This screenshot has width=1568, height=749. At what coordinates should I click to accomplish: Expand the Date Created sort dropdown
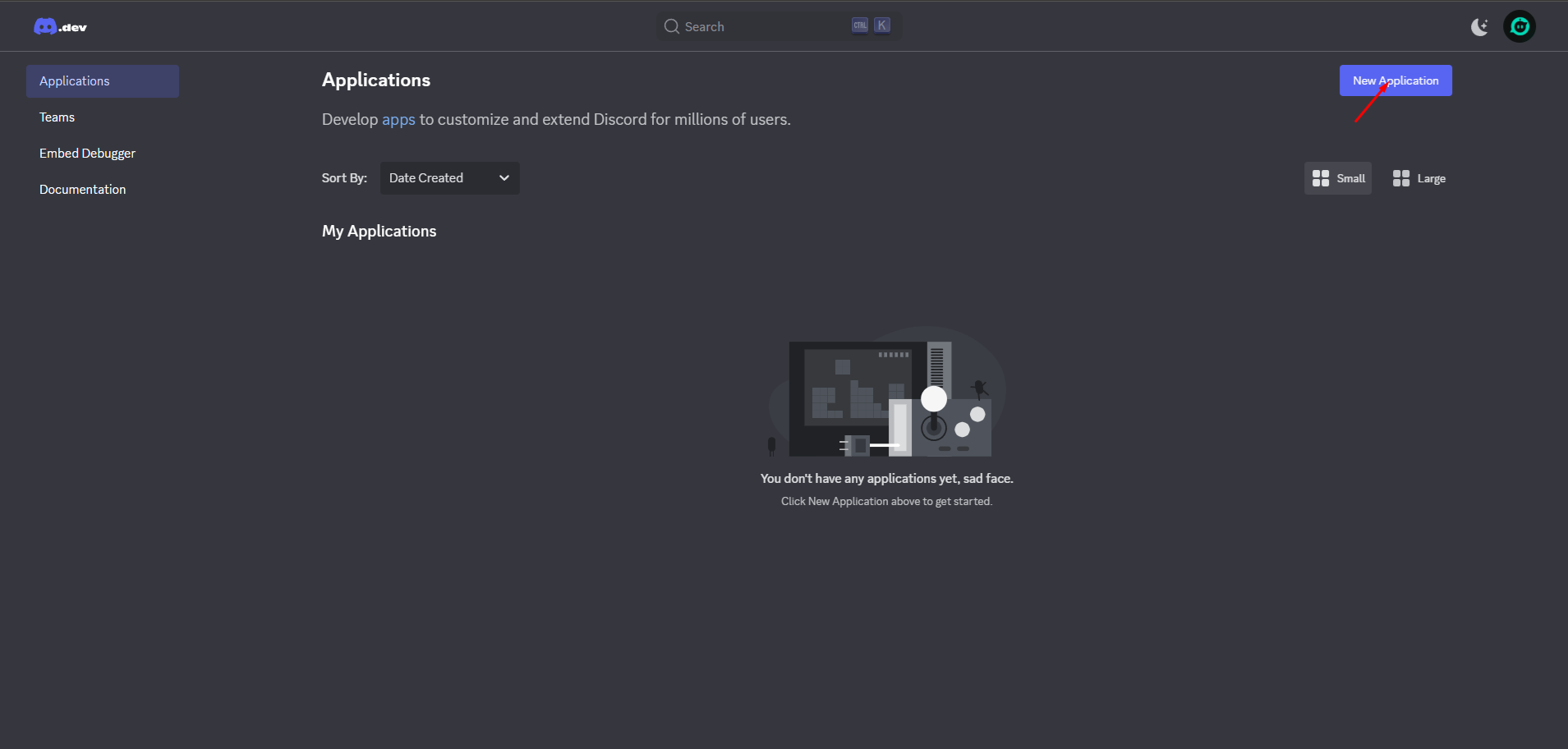pos(449,178)
